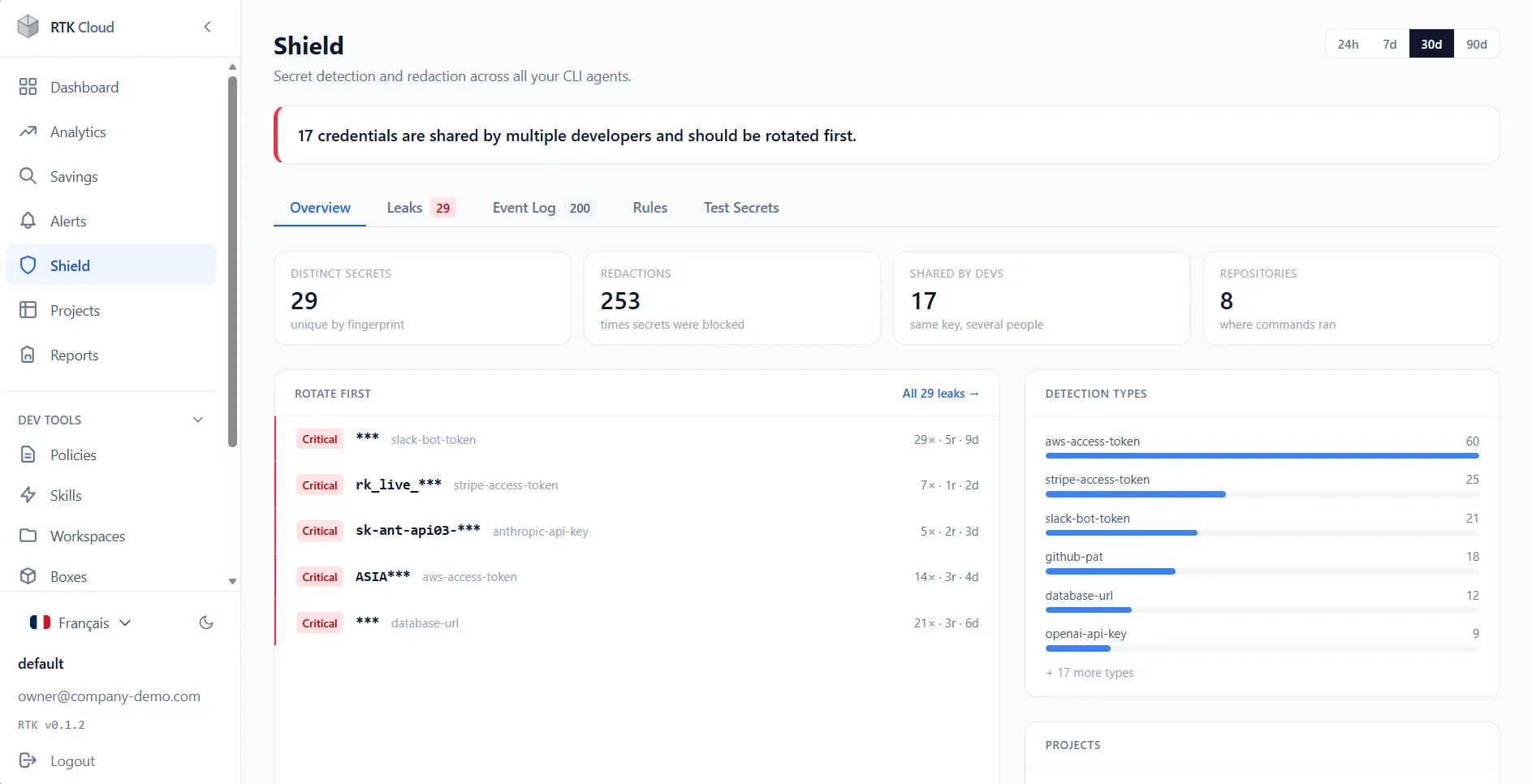
Task: Switch to the Rules tab
Action: 650,208
